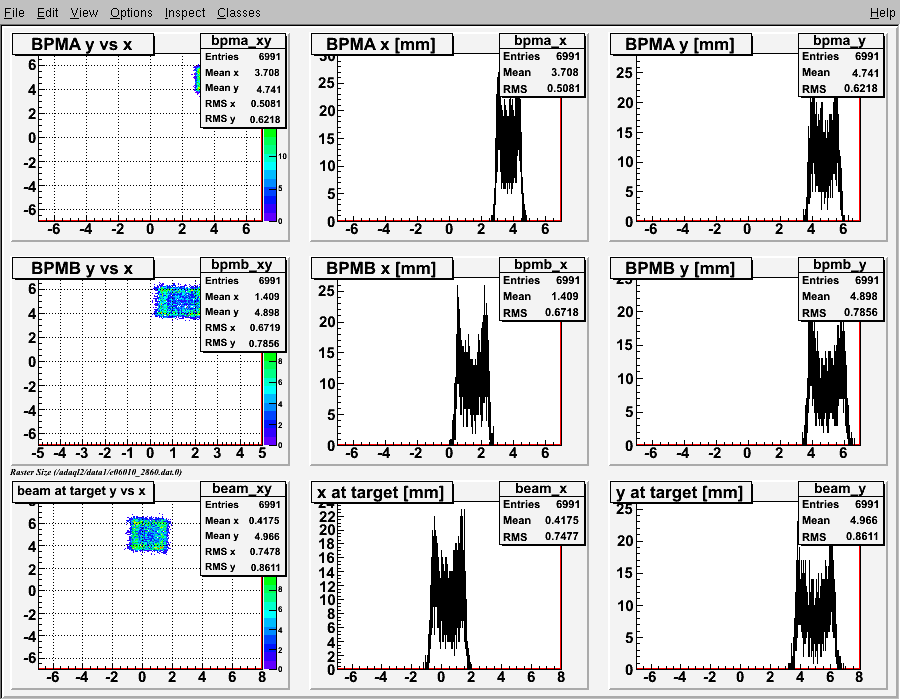
Task: Click the beam_y stats box header
Action: tap(840, 489)
